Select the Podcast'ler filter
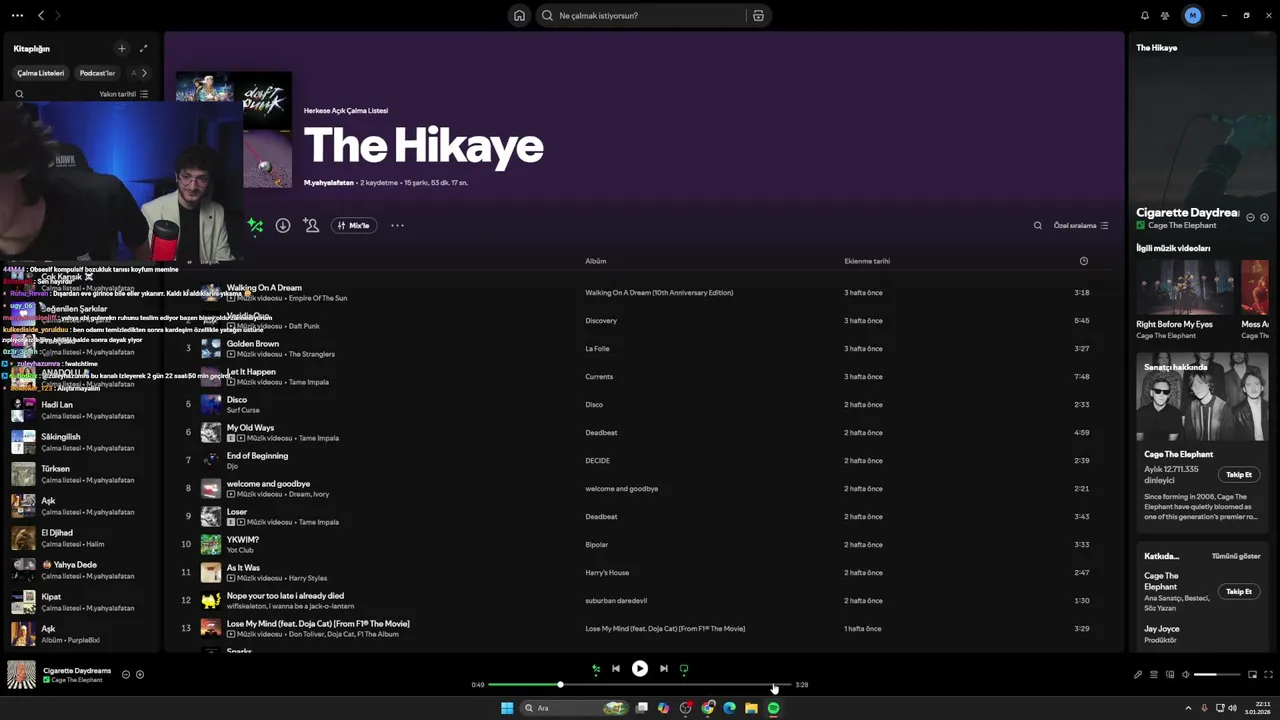1280x720 pixels. coord(97,73)
